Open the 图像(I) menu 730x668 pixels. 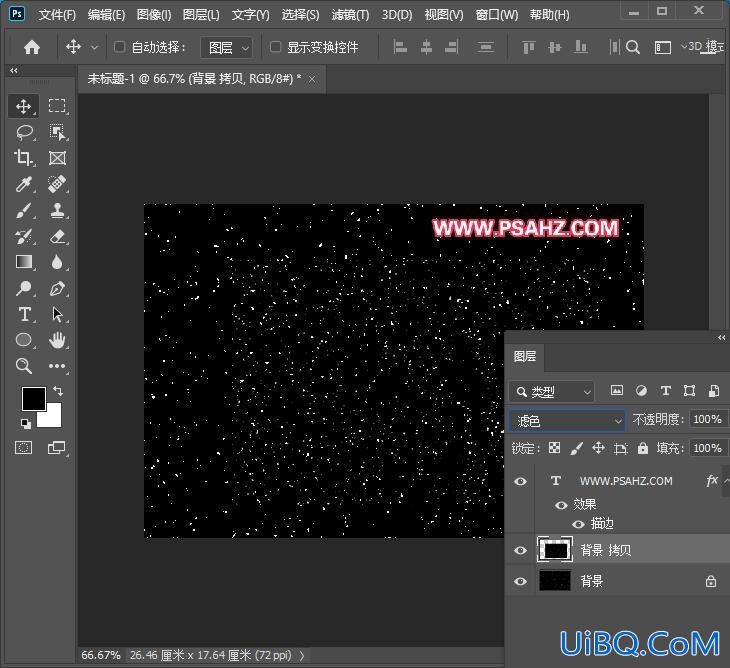(154, 15)
